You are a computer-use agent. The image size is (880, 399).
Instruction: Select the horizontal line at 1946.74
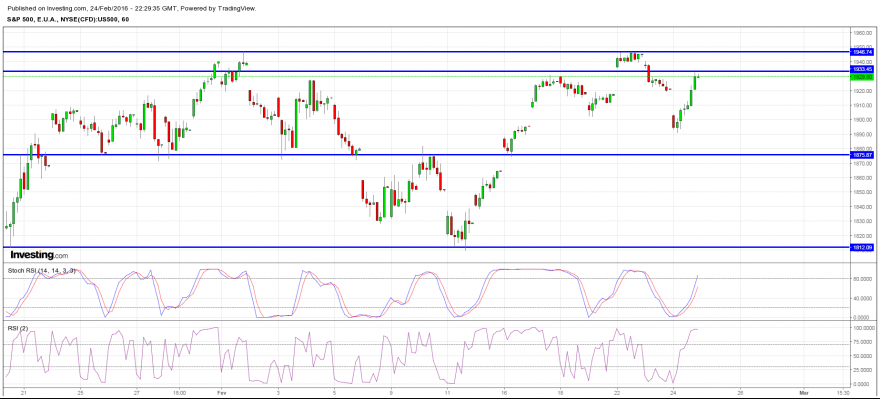tap(427, 52)
